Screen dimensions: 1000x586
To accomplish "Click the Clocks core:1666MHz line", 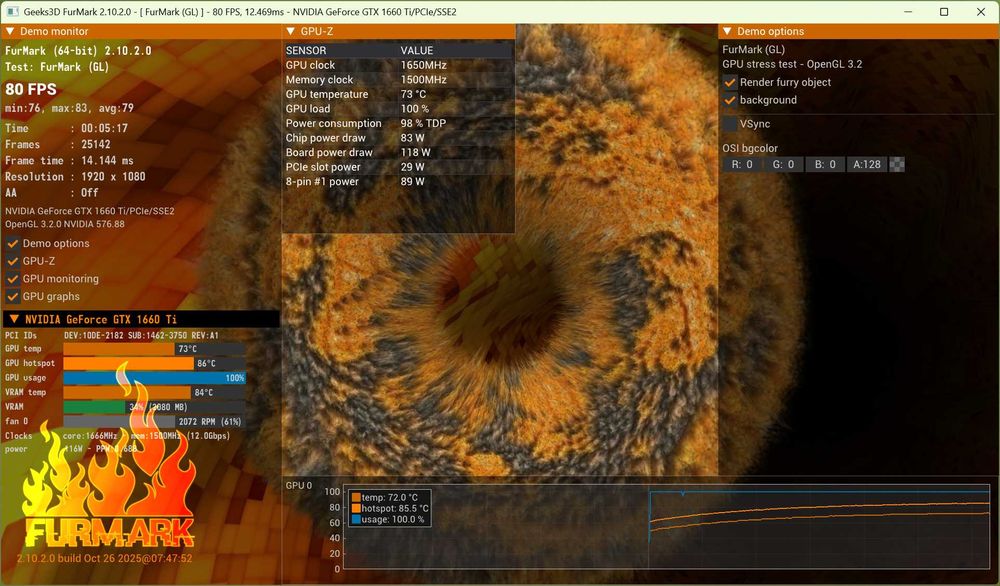I will click(117, 436).
